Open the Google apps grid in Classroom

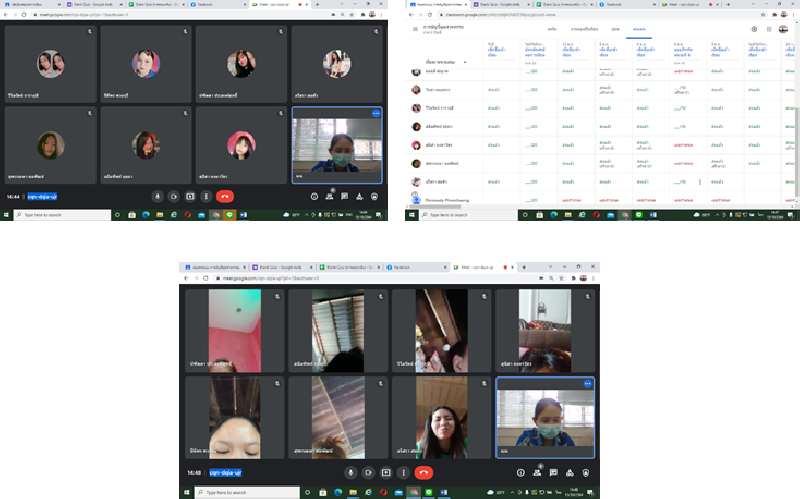pos(768,29)
